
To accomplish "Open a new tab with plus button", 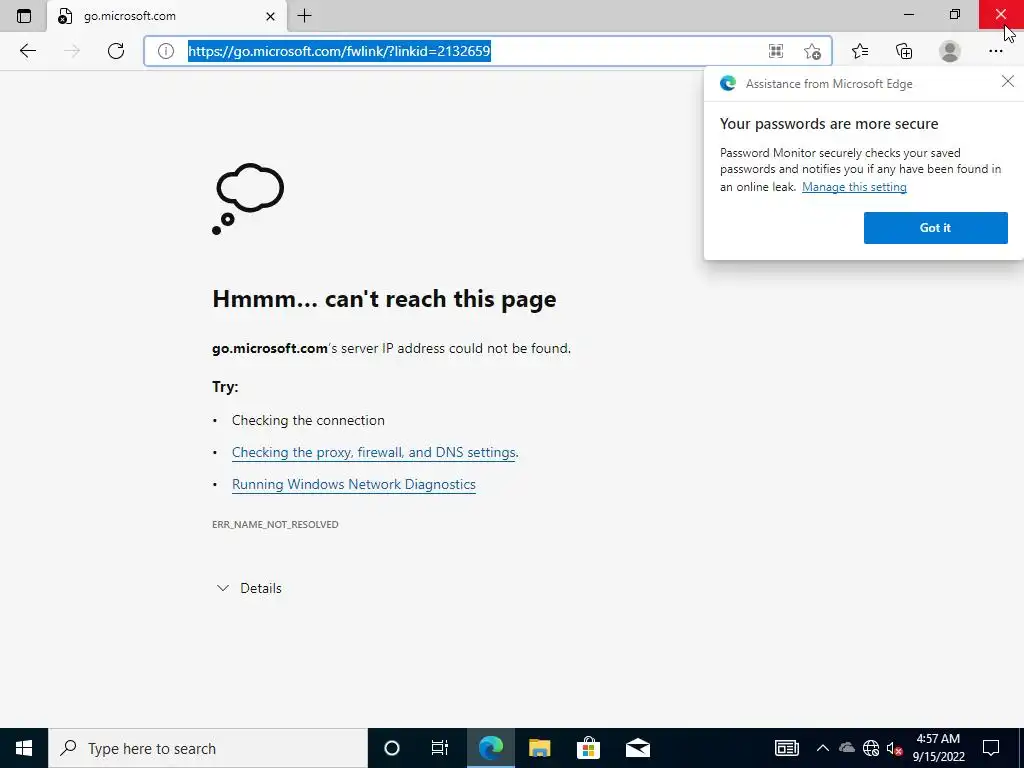I will point(304,16).
